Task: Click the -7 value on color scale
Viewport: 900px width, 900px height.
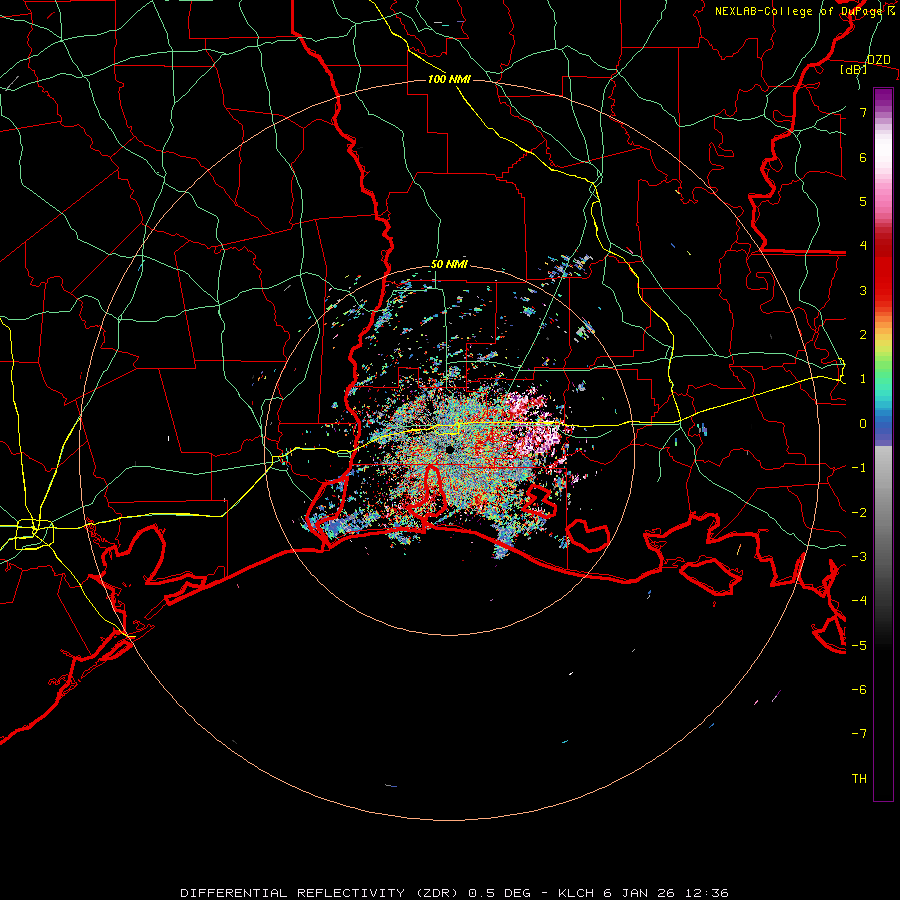Action: point(859,734)
